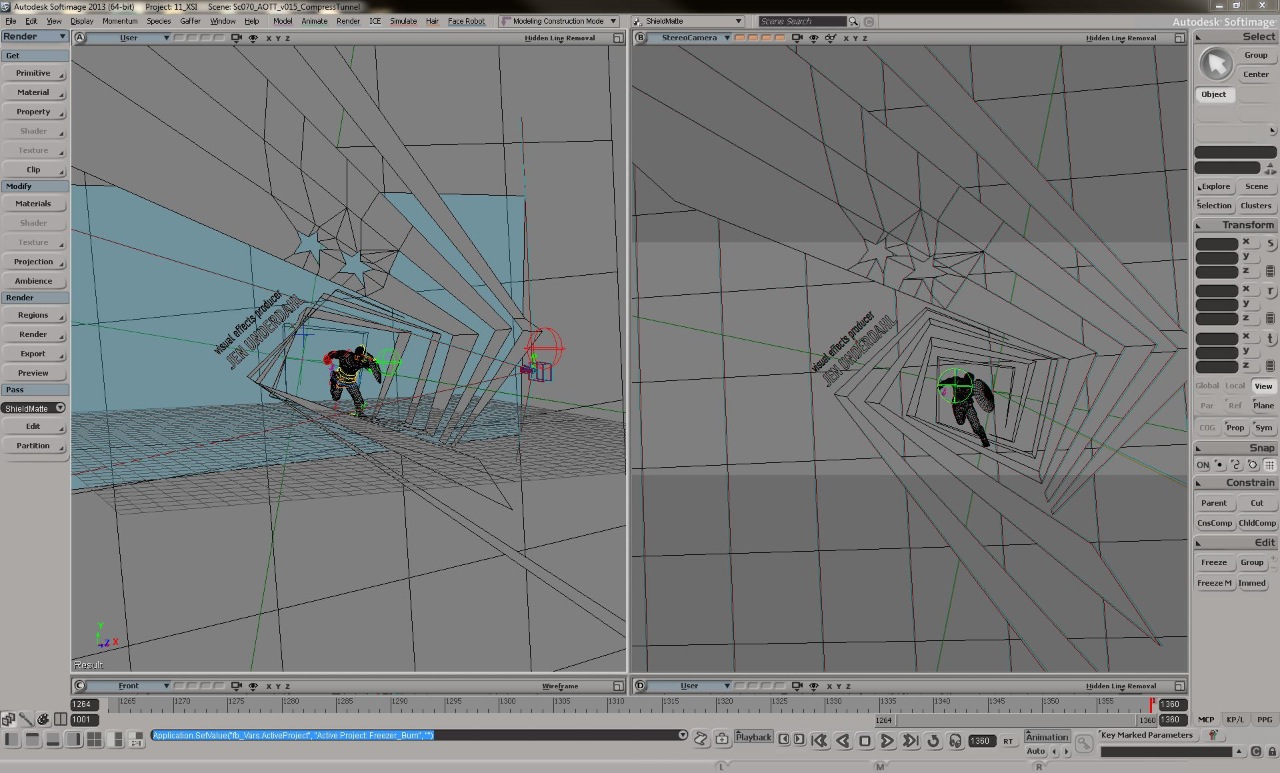Click the Freeze button
1280x773 pixels.
tap(1214, 562)
